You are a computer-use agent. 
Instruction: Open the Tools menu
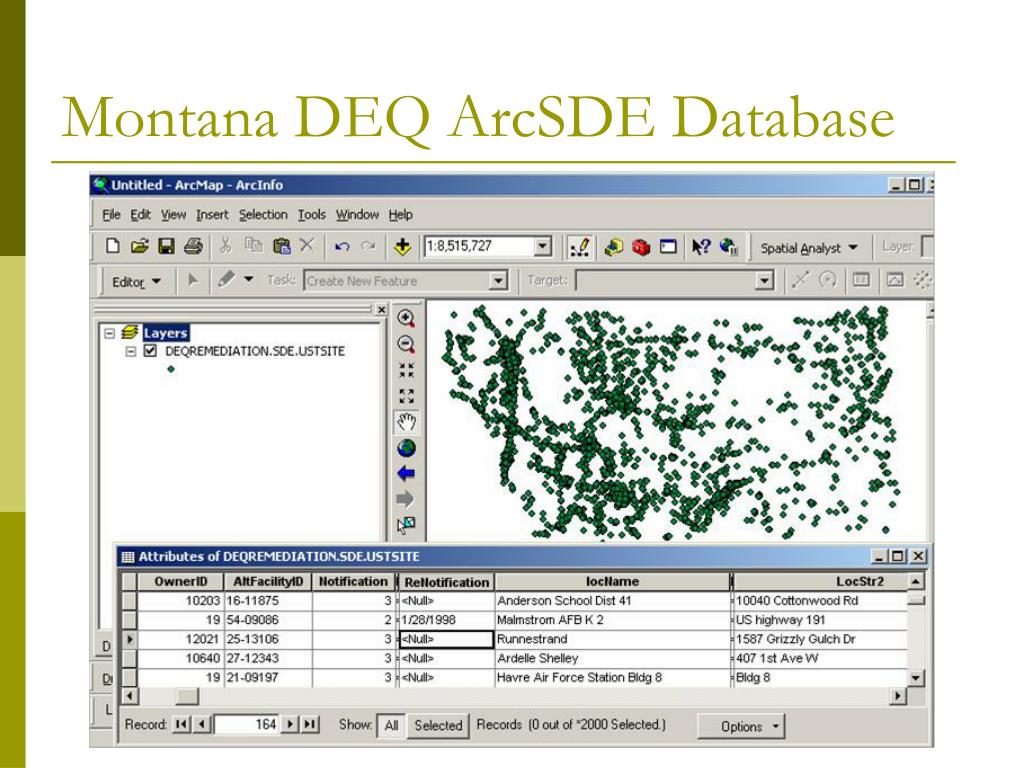312,215
